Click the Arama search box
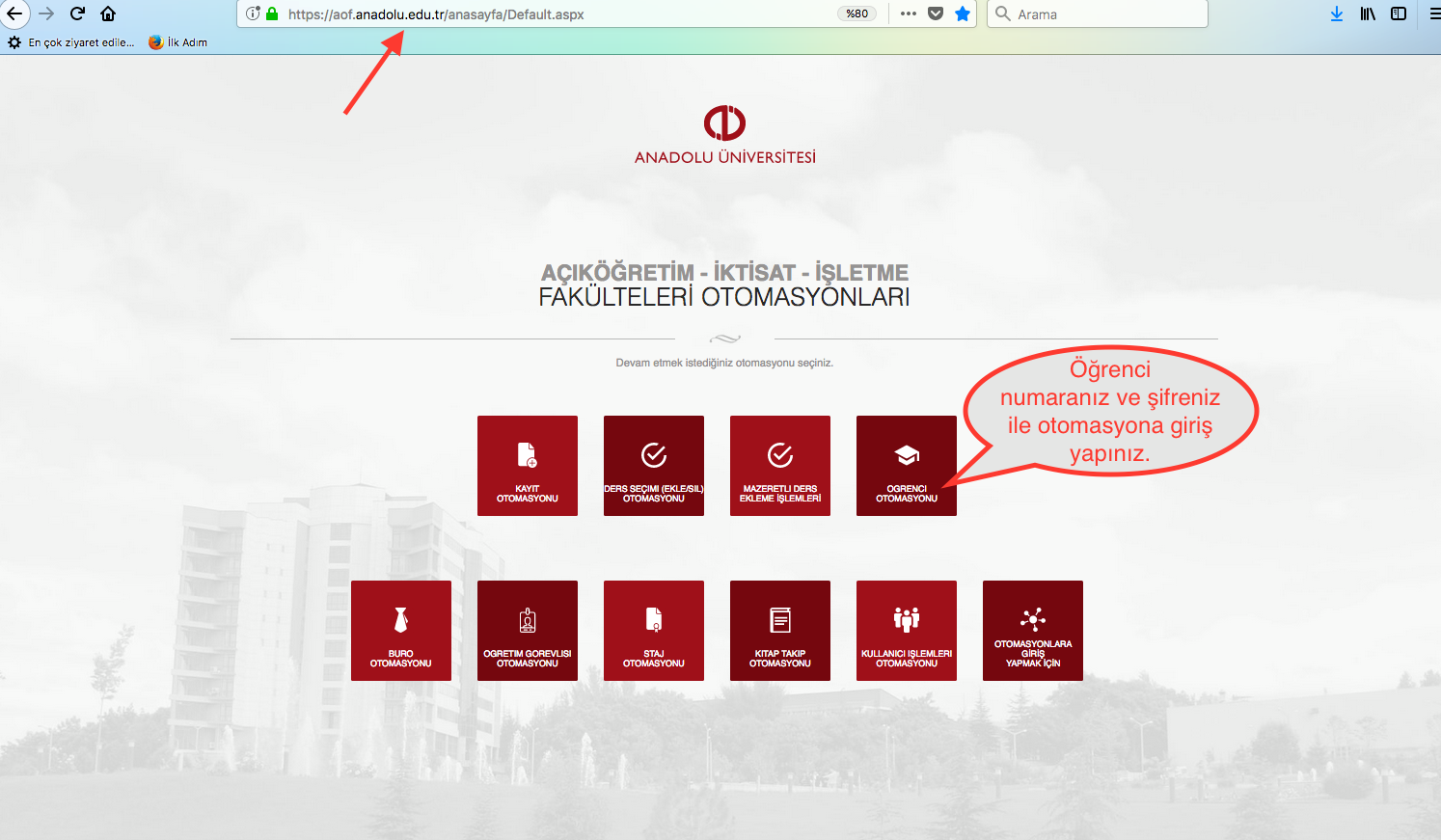Image resolution: width=1441 pixels, height=840 pixels. [1098, 14]
